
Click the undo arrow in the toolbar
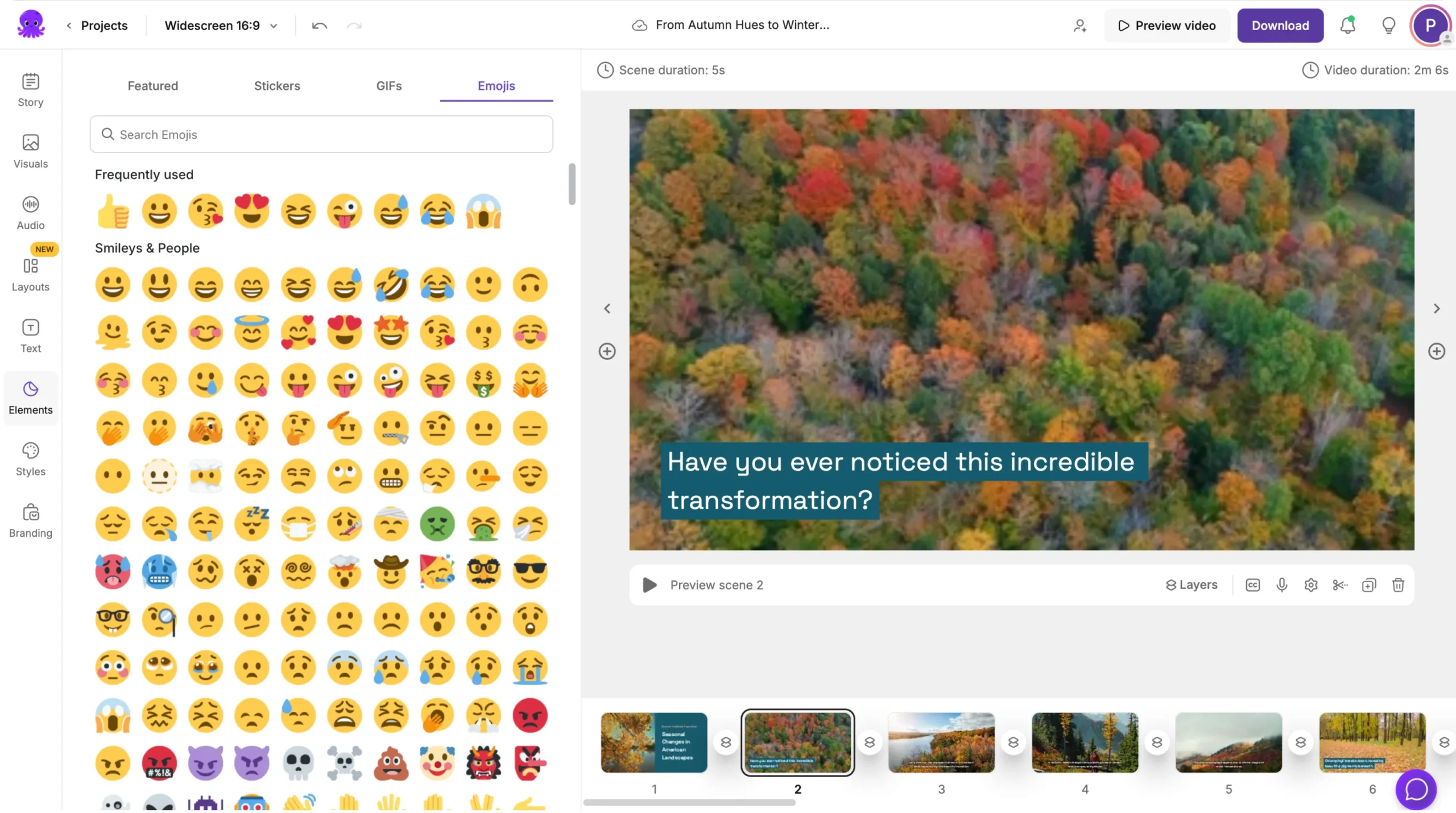319,26
